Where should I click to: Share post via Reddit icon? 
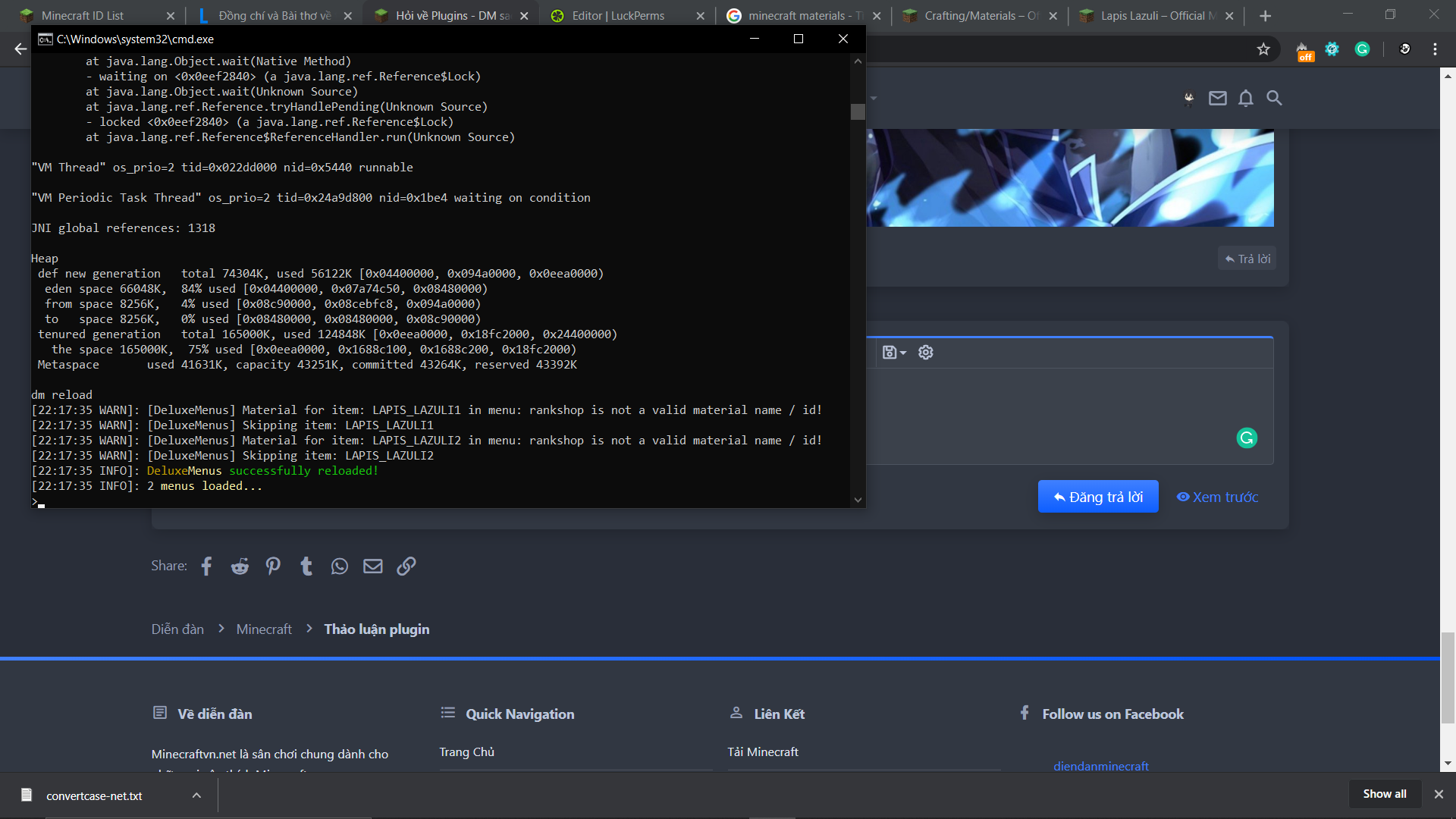point(240,566)
